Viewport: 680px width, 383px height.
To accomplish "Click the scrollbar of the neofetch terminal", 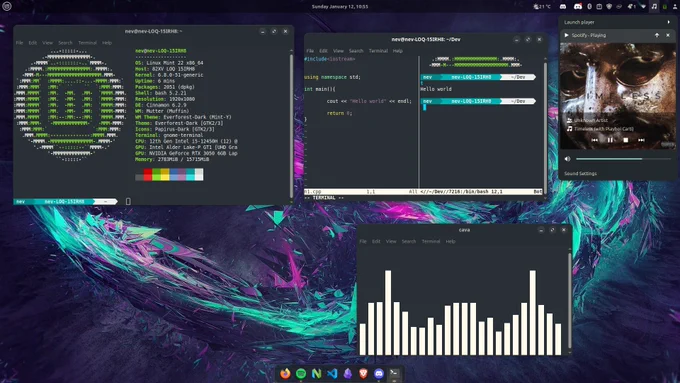I will click(x=291, y=125).
